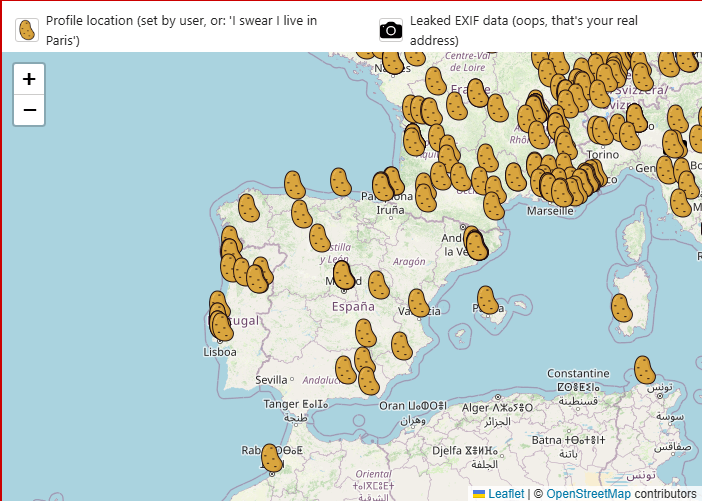The width and height of the screenshot is (702, 501).
Task: Click the Marseille city label on map
Action: click(x=549, y=211)
